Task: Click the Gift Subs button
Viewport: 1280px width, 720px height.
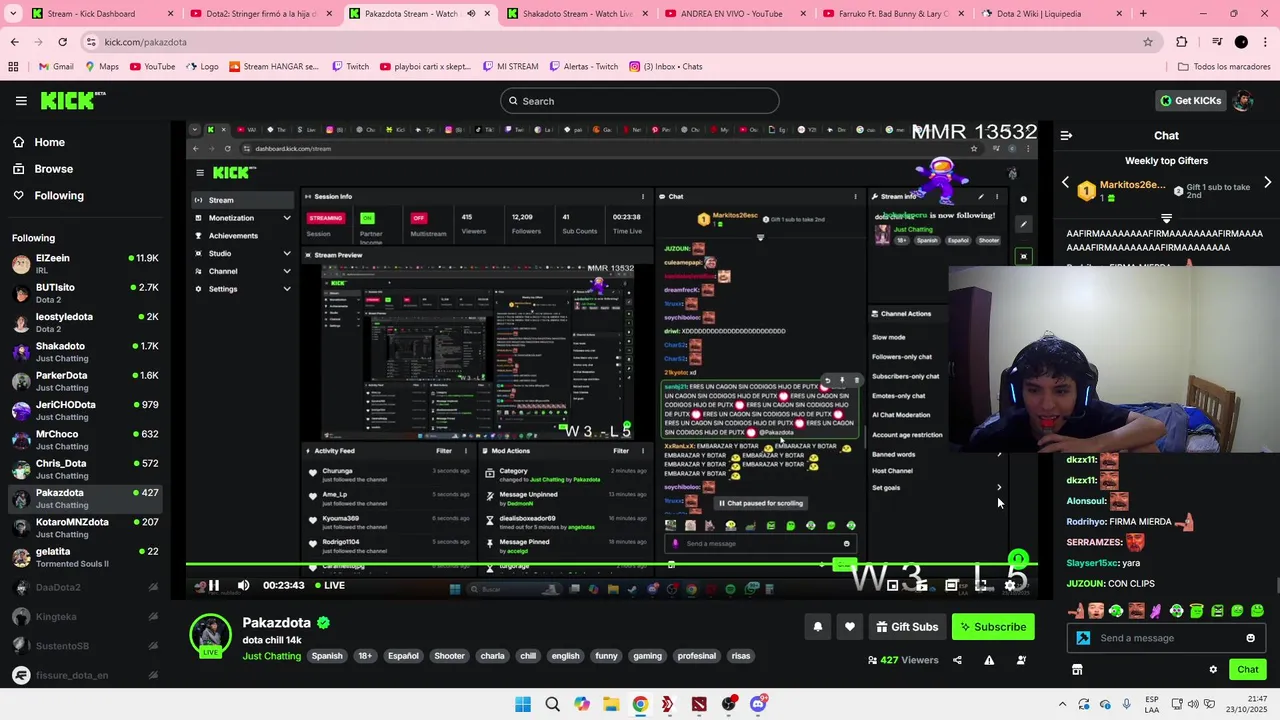Action: click(907, 627)
